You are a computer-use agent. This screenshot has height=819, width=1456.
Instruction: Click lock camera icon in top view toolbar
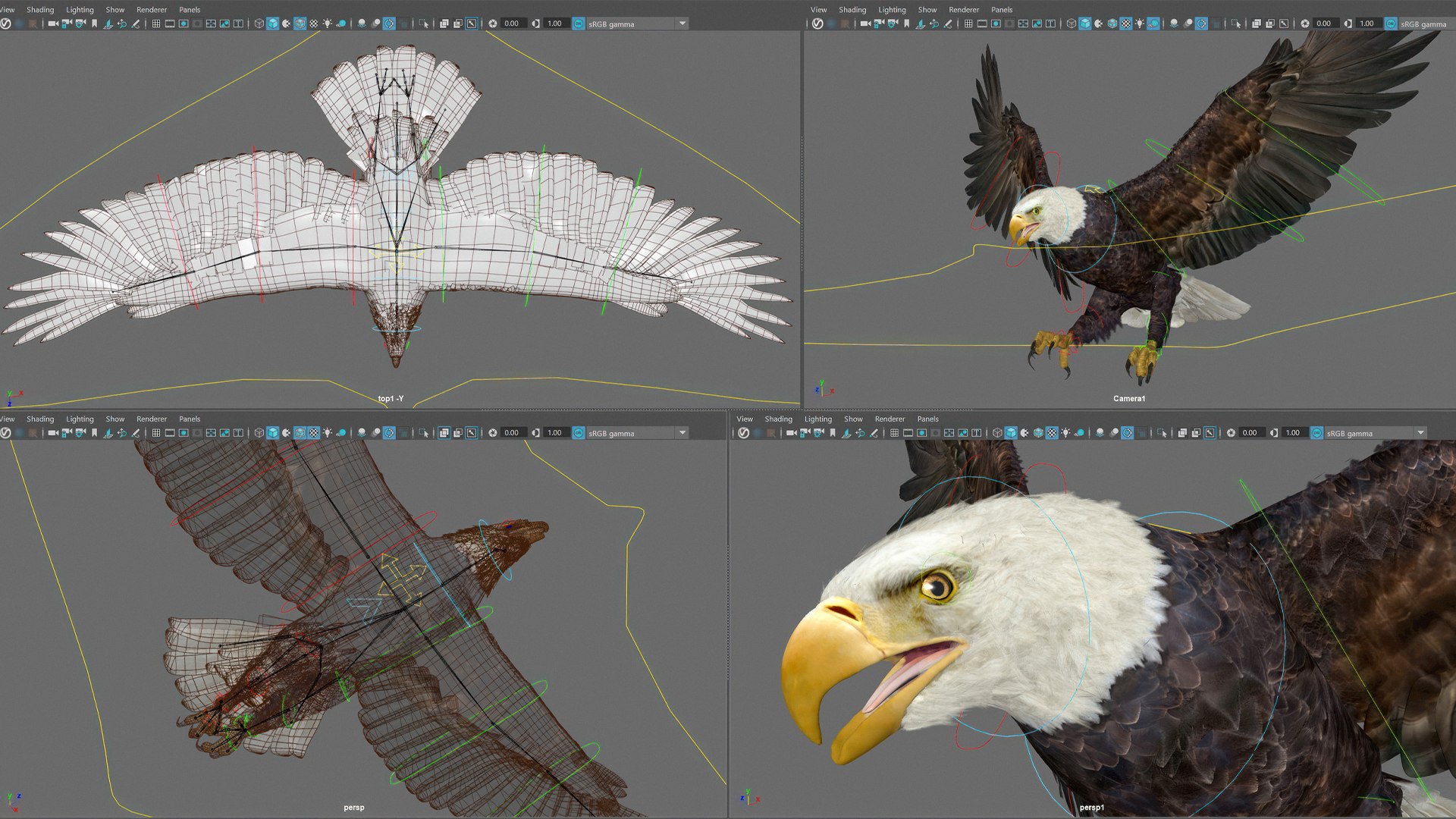[67, 24]
